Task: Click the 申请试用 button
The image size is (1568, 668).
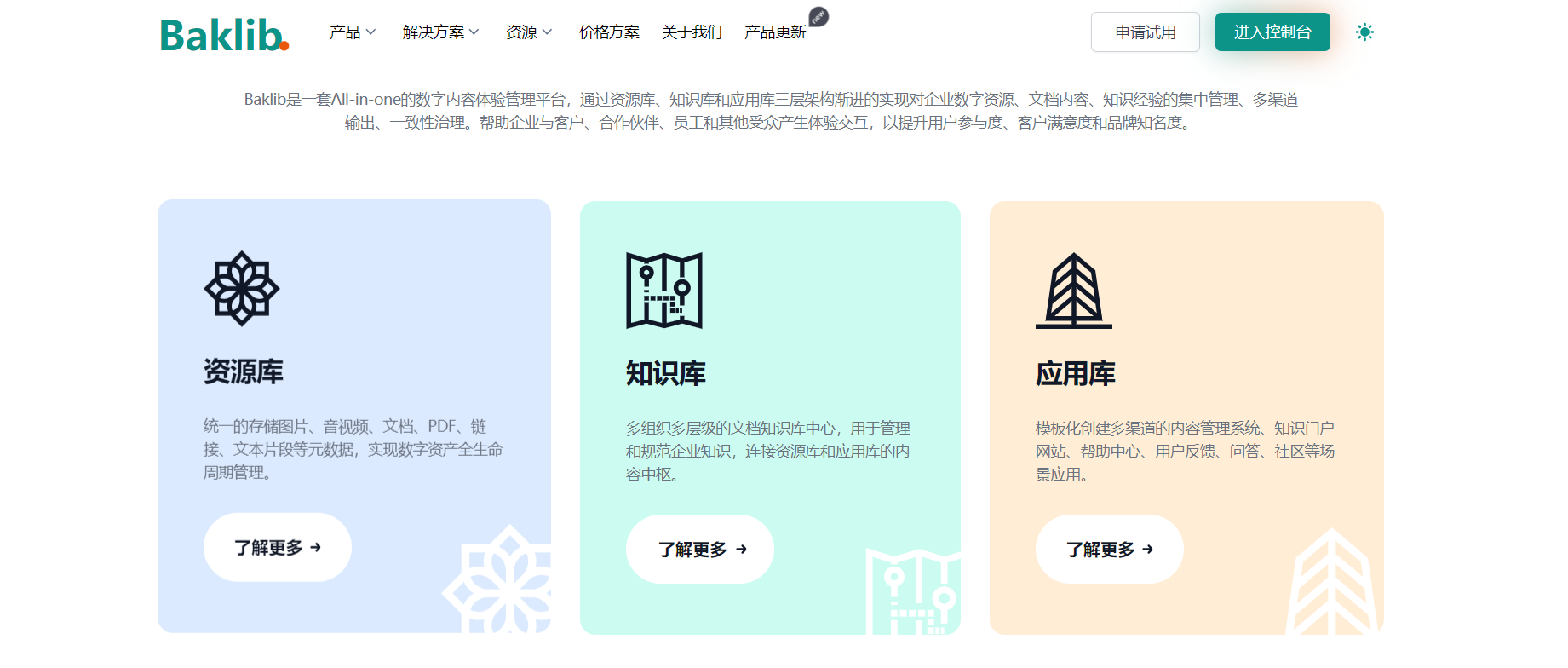Action: click(x=1145, y=32)
